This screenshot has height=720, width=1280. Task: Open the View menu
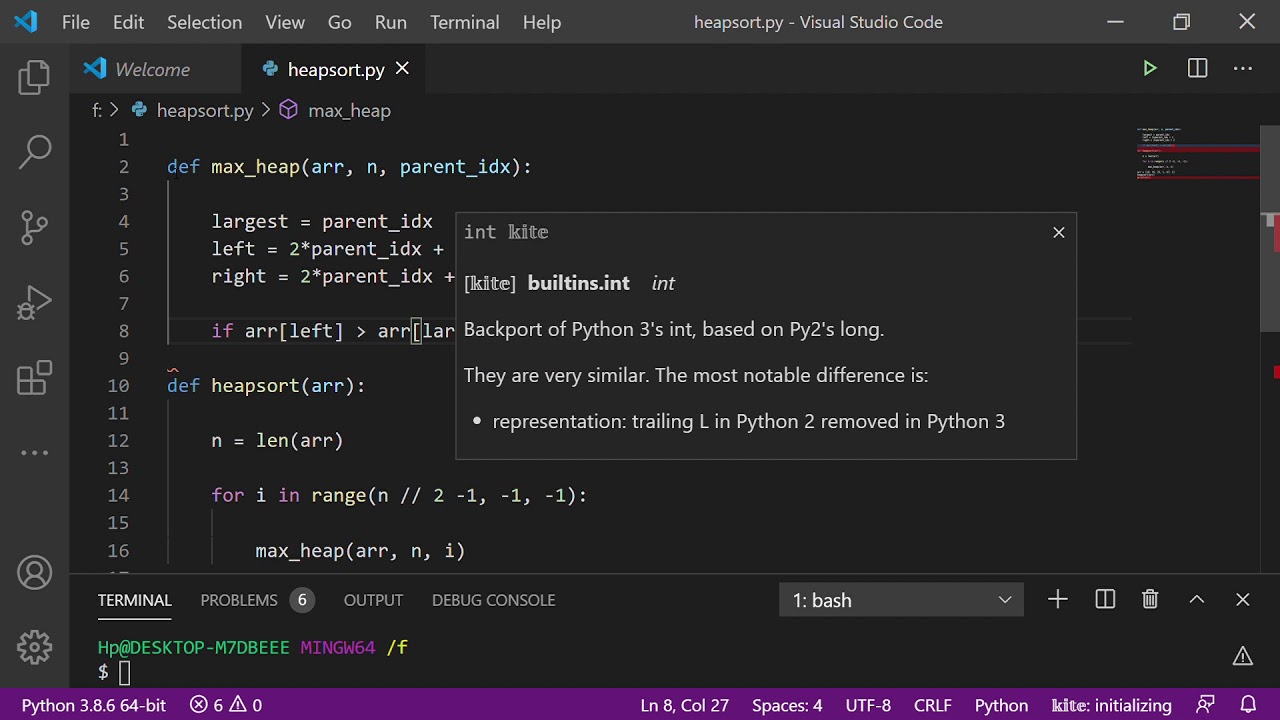285,22
